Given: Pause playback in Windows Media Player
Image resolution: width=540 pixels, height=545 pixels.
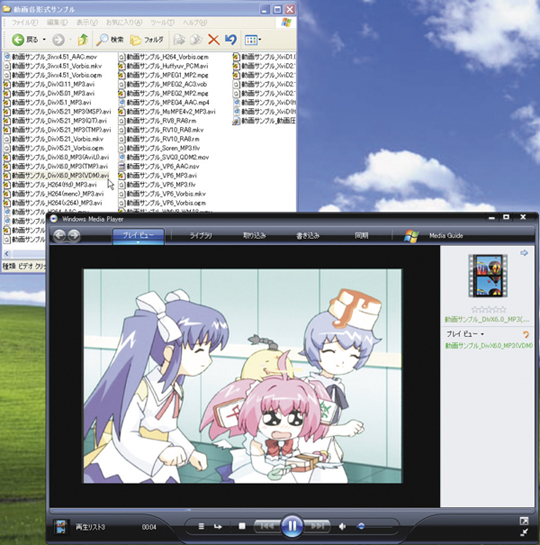Looking at the screenshot, I should pos(291,526).
